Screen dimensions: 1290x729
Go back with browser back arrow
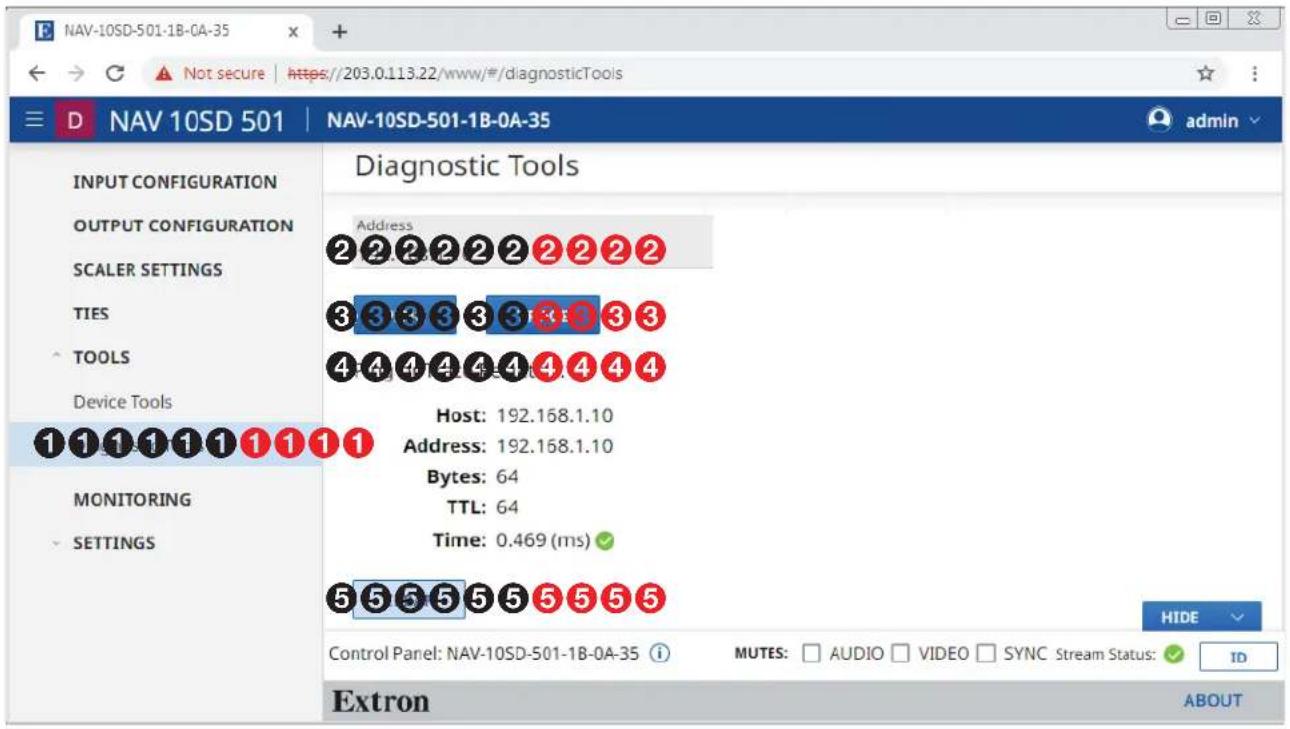(36, 73)
